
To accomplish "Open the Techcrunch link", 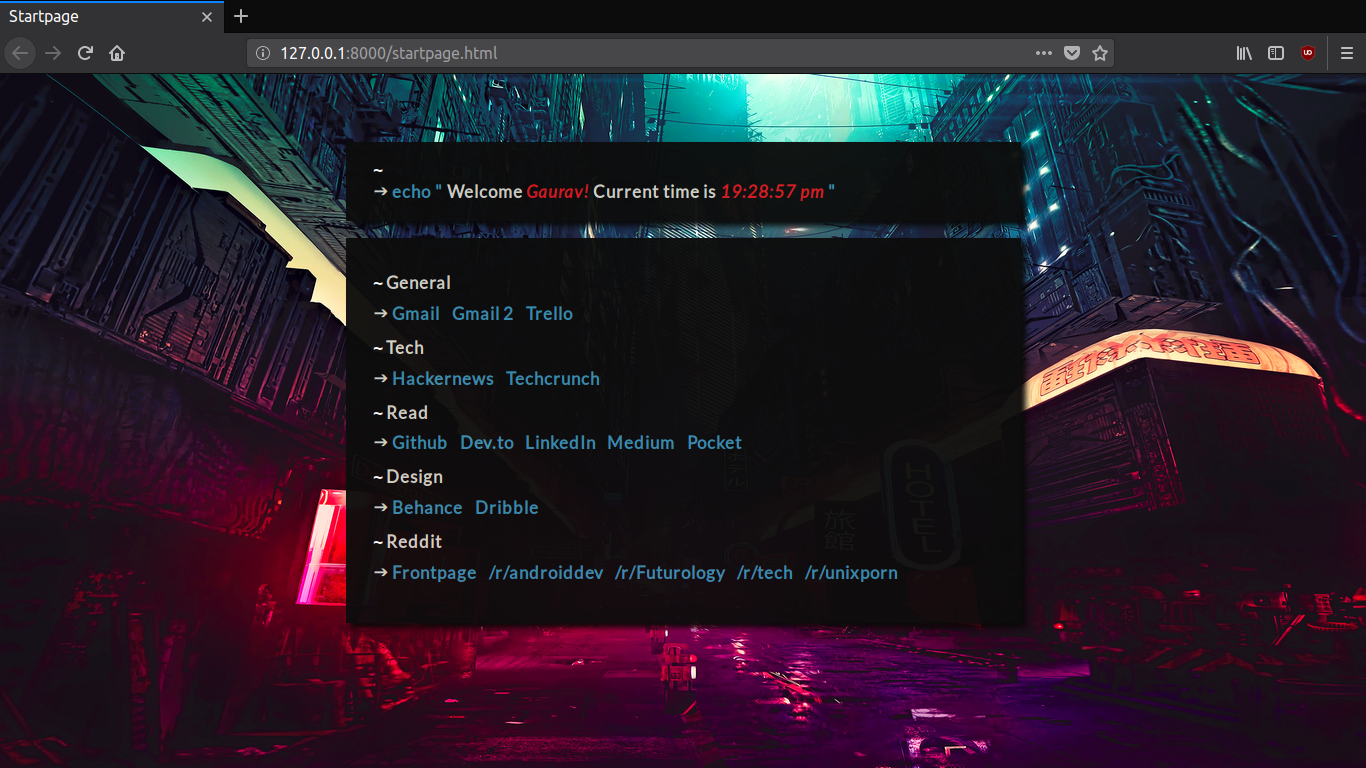I will pos(553,379).
